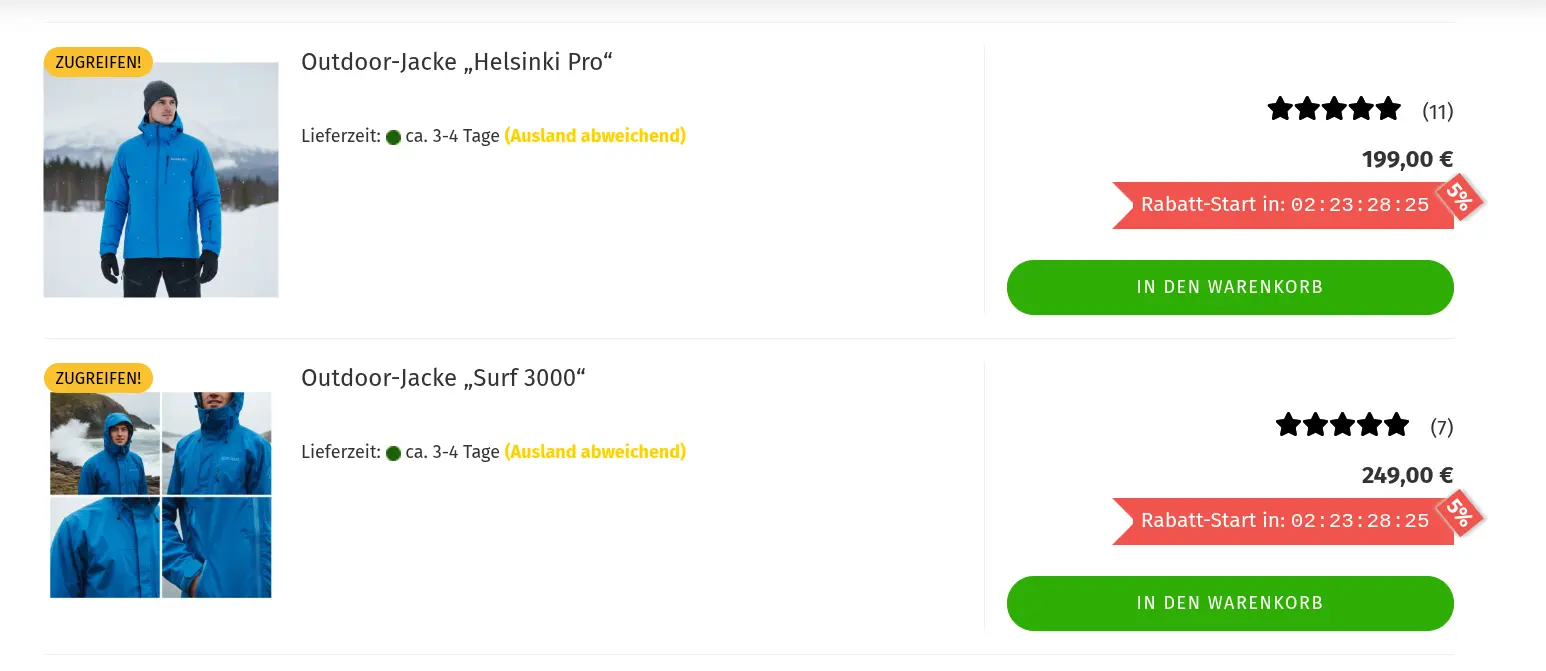Open the Surf 3000 product image collage
This screenshot has height=671, width=1546.
click(161, 495)
